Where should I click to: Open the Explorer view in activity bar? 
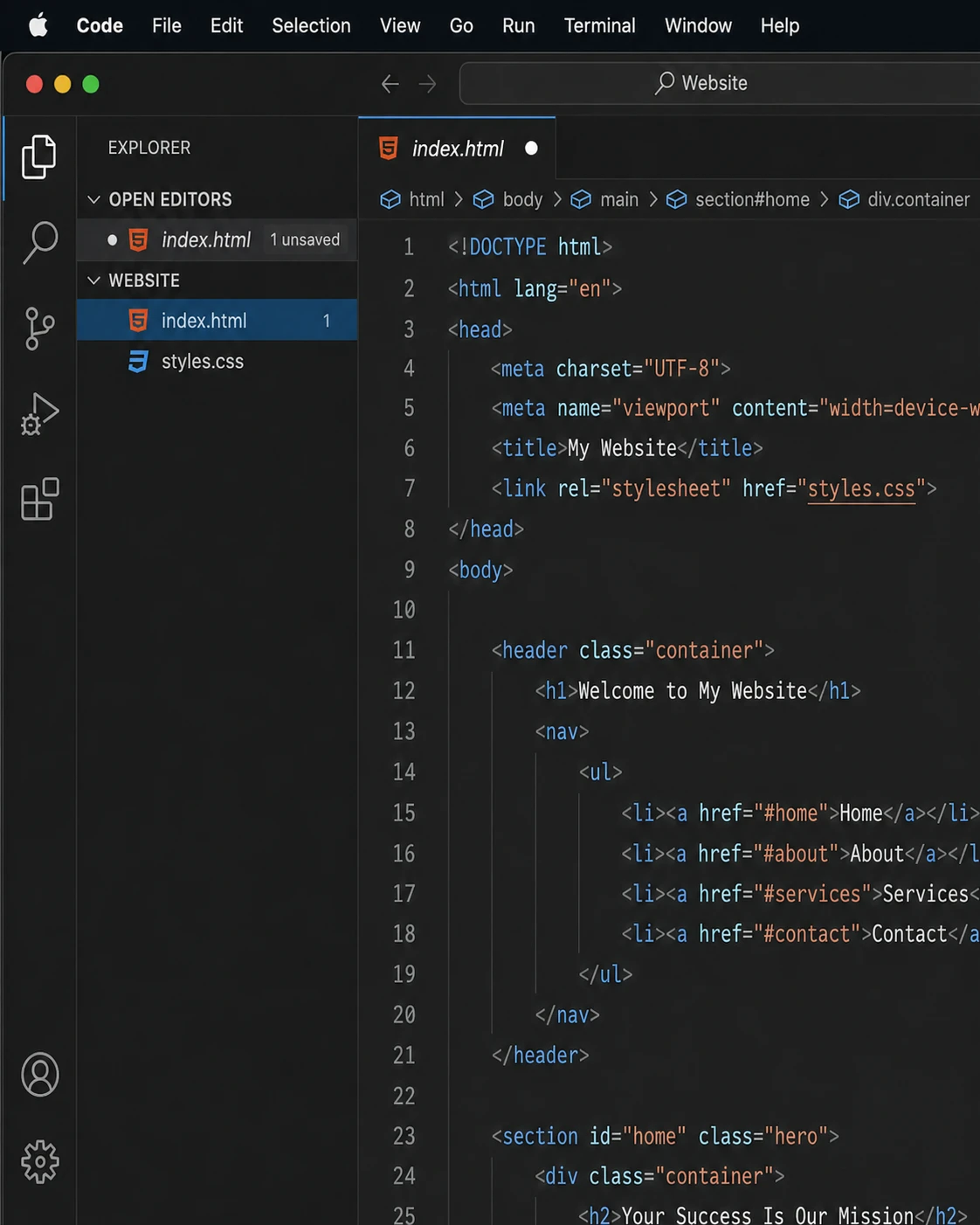click(x=39, y=156)
